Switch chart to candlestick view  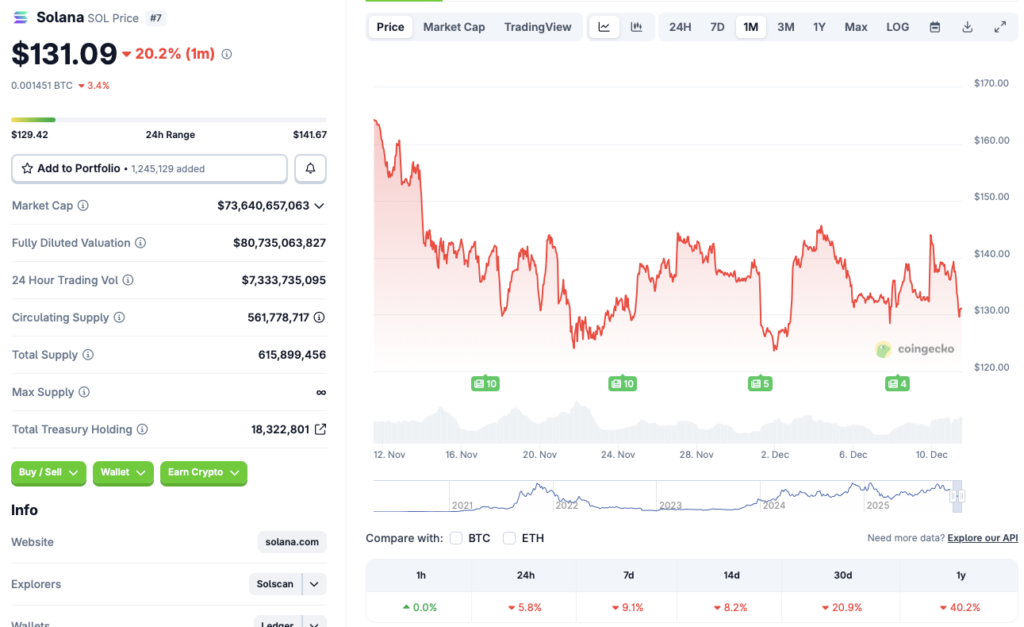pyautogui.click(x=636, y=27)
